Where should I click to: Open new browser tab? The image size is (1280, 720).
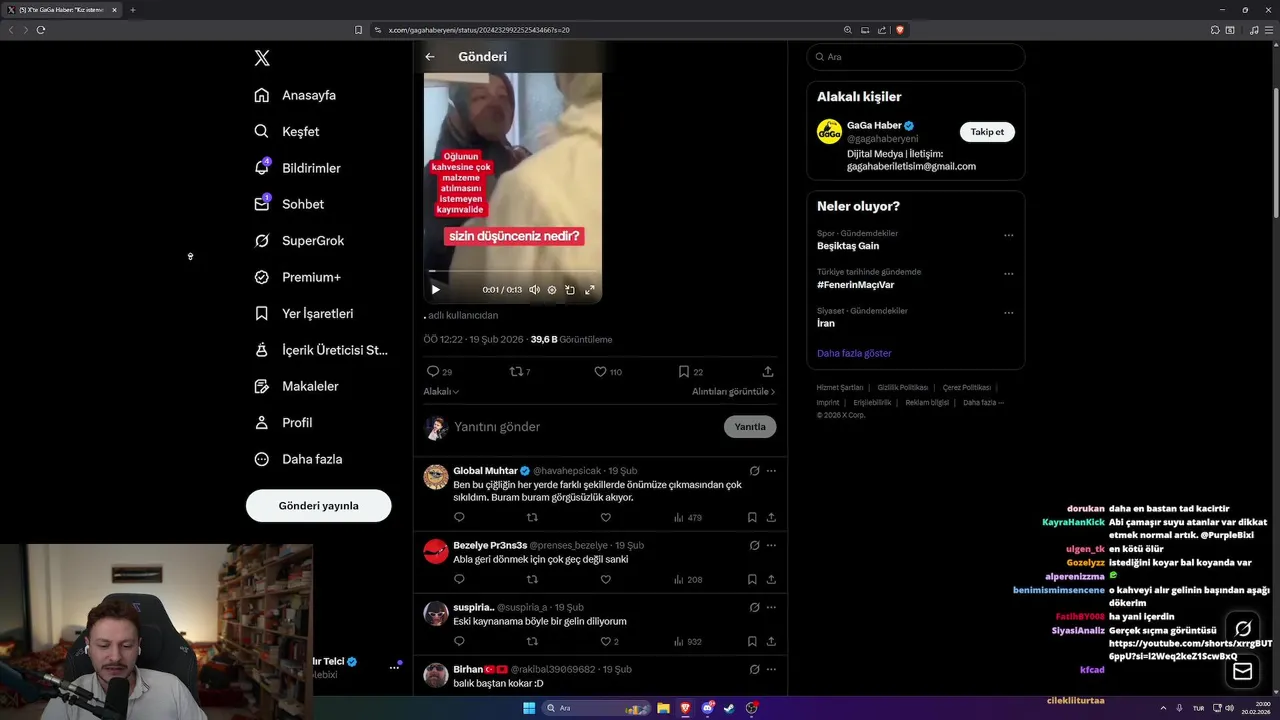click(x=132, y=10)
